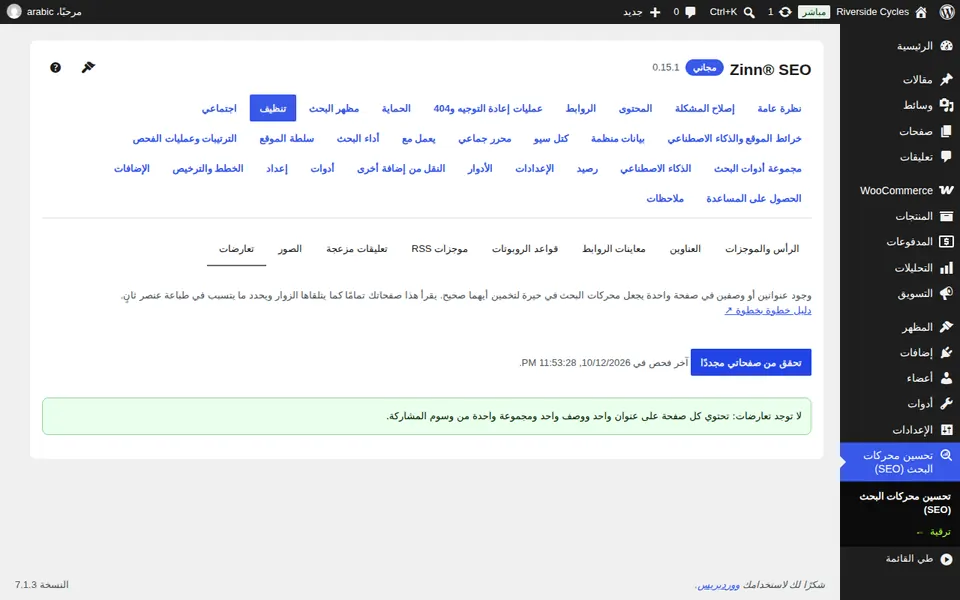
Task: Switch to the نظرة عامة tab
Action: pos(779,108)
